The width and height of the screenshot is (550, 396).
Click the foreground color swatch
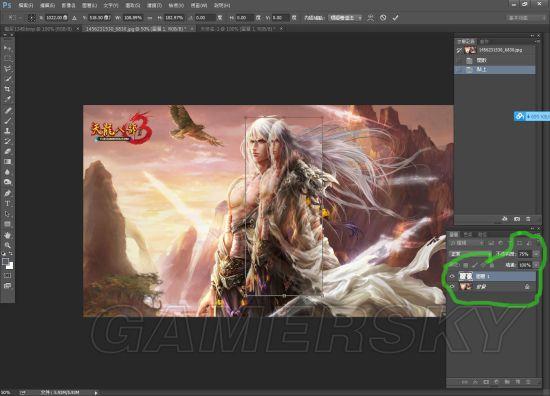(5, 261)
